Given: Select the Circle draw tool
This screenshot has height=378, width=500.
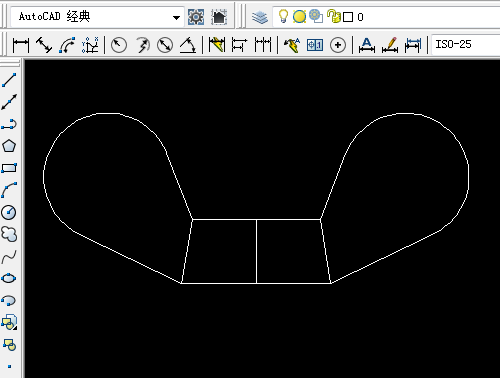Looking at the screenshot, I should click(9, 212).
